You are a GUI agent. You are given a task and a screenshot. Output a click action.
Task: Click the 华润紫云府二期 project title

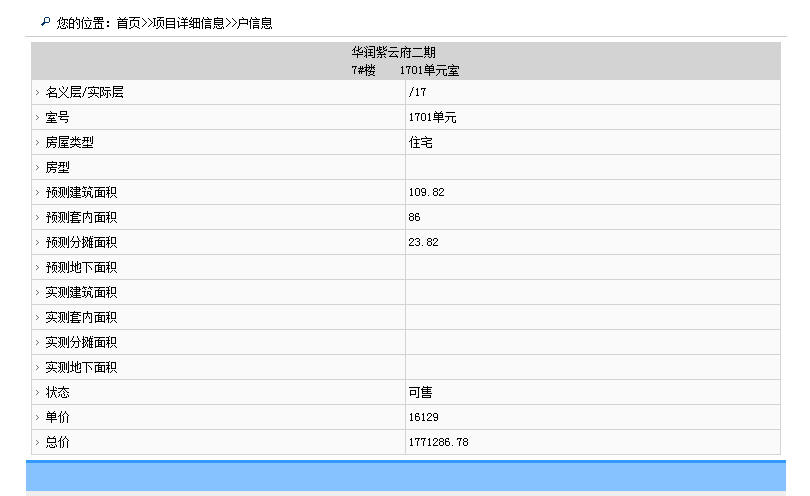tap(394, 52)
